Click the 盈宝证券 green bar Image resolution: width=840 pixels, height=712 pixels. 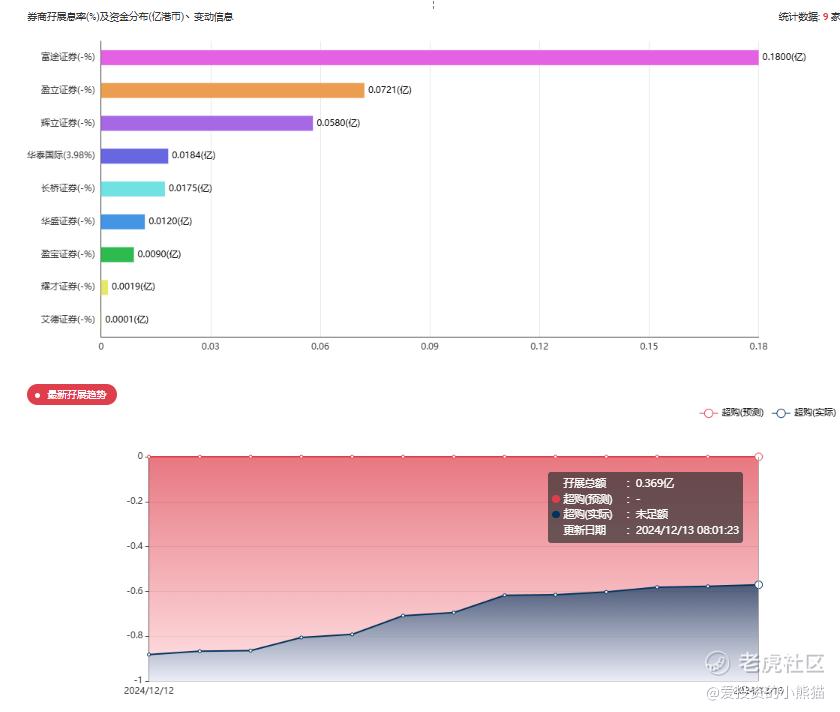click(117, 254)
